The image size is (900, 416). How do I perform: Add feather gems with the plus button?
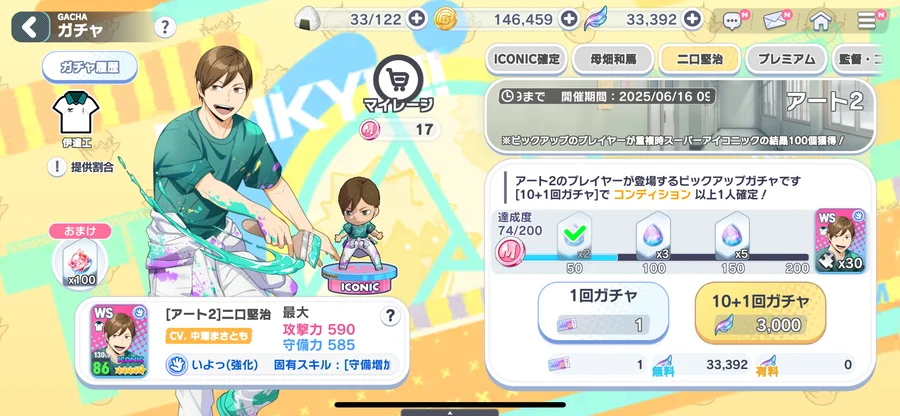[693, 20]
